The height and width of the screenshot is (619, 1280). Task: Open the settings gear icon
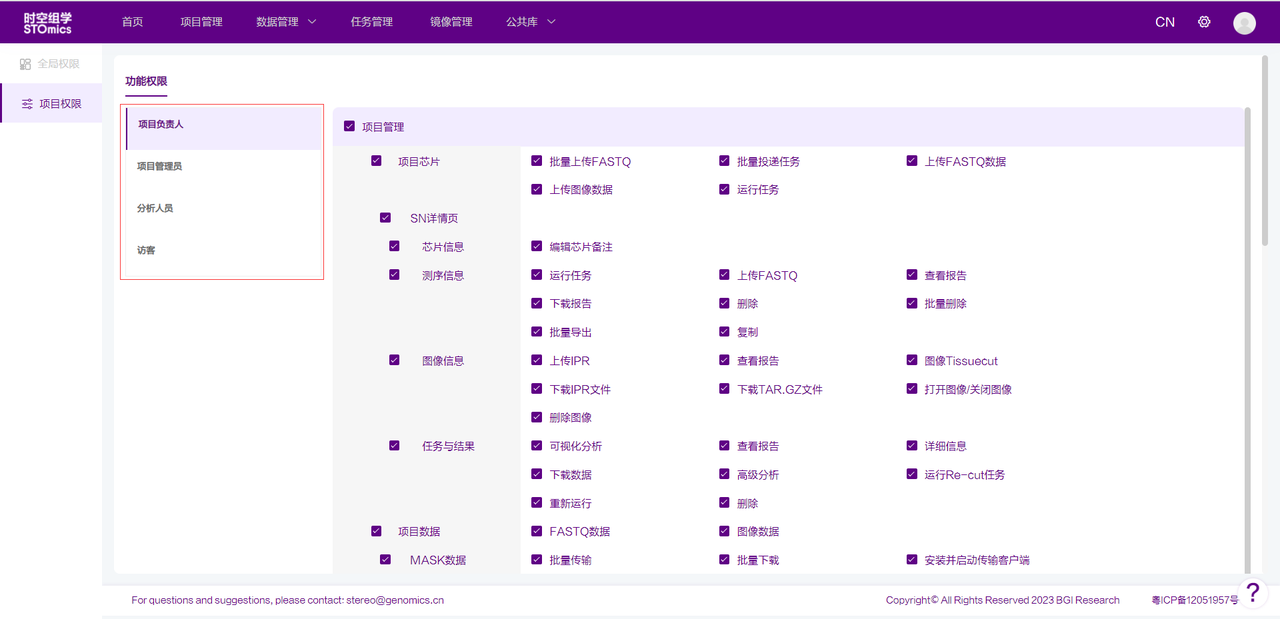click(1204, 22)
